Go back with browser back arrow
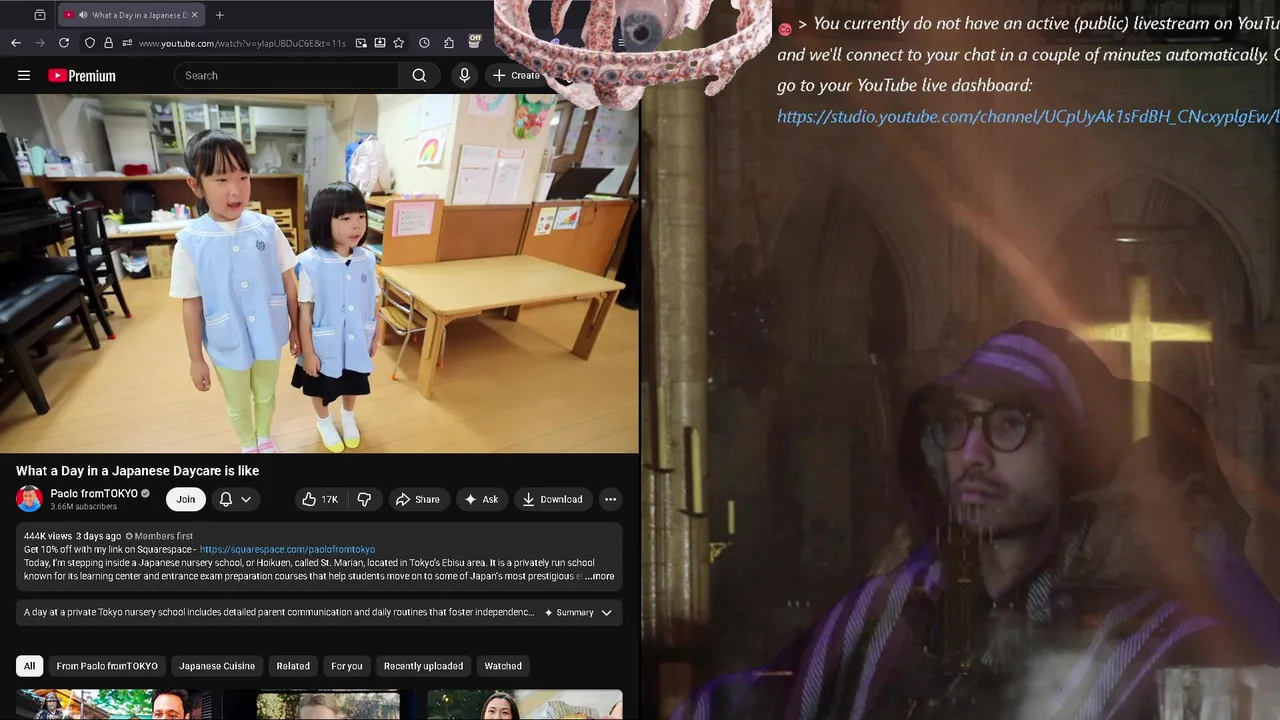1280x720 pixels. [x=16, y=43]
